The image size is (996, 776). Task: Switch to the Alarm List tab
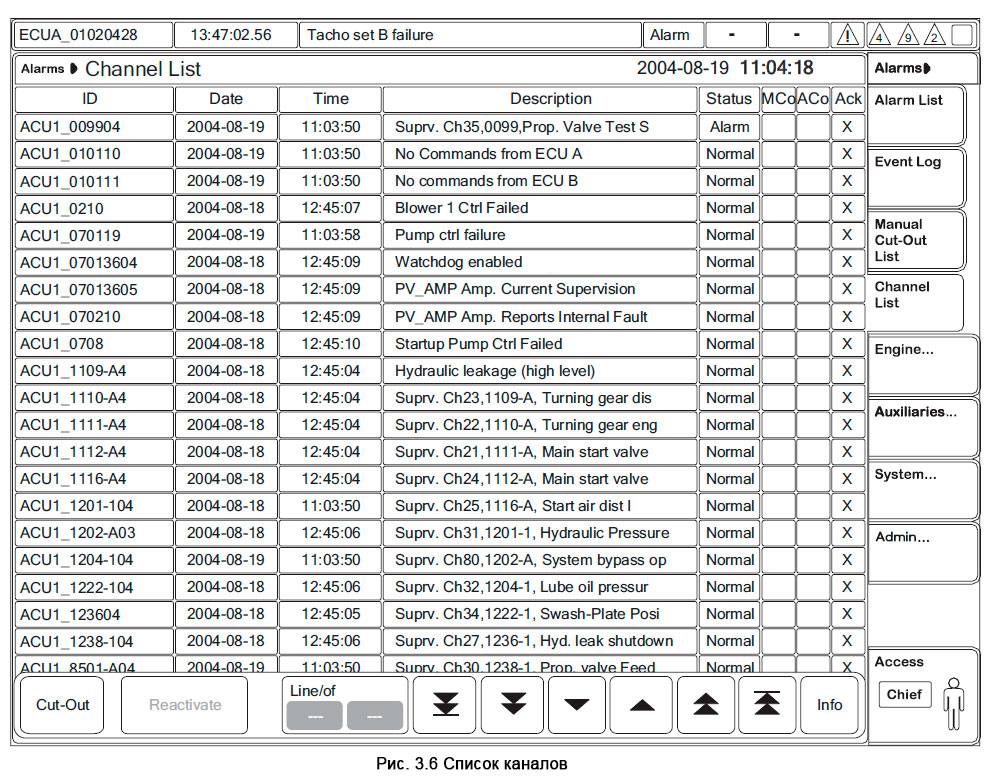point(916,115)
